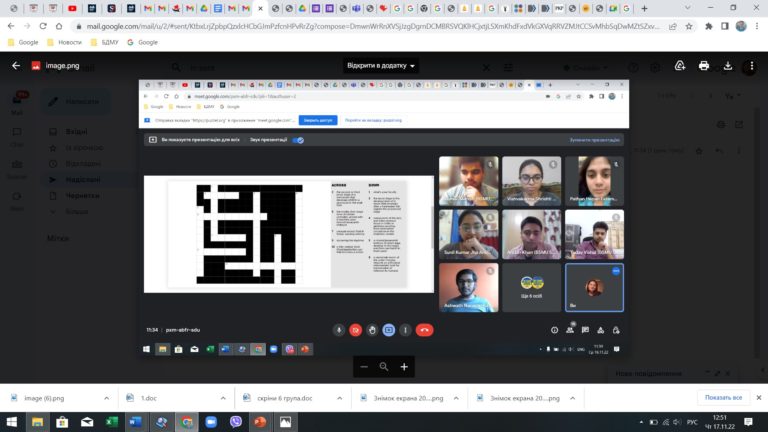Open the БДМУ bookmark folder
The height and width of the screenshot is (432, 768).
(x=104, y=43)
